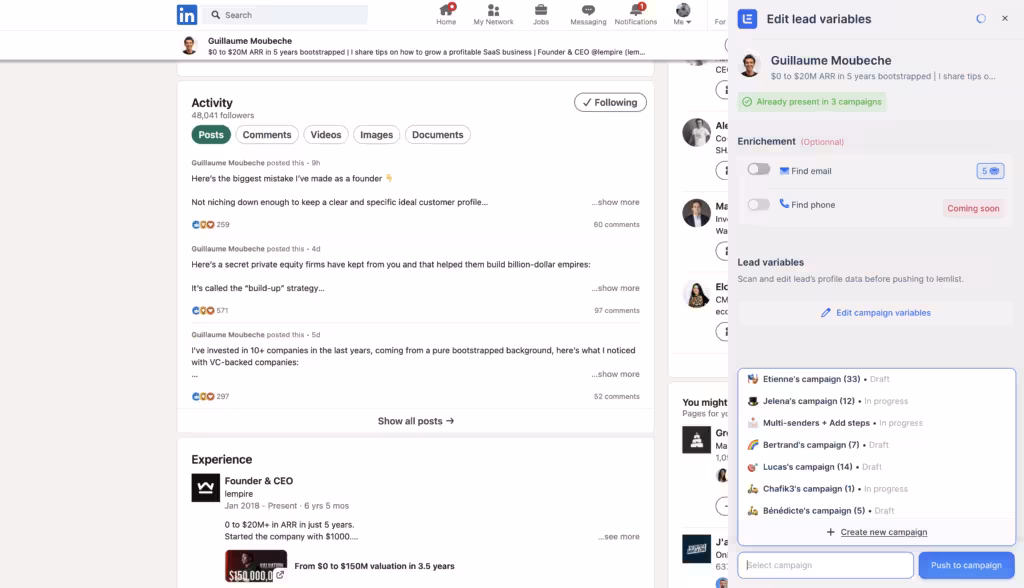Select Etienne's campaign from the list
1024x588 pixels.
coord(810,379)
